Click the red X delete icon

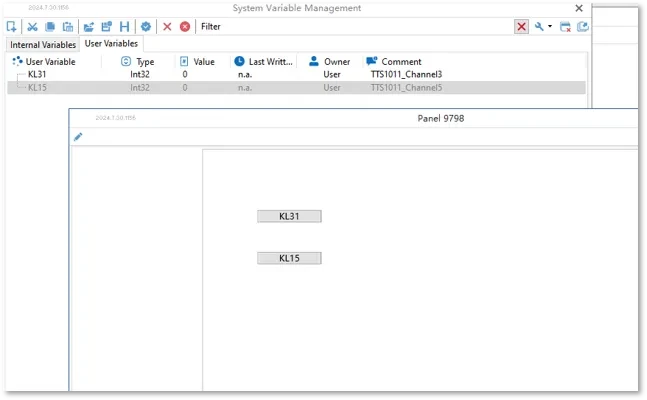click(167, 26)
